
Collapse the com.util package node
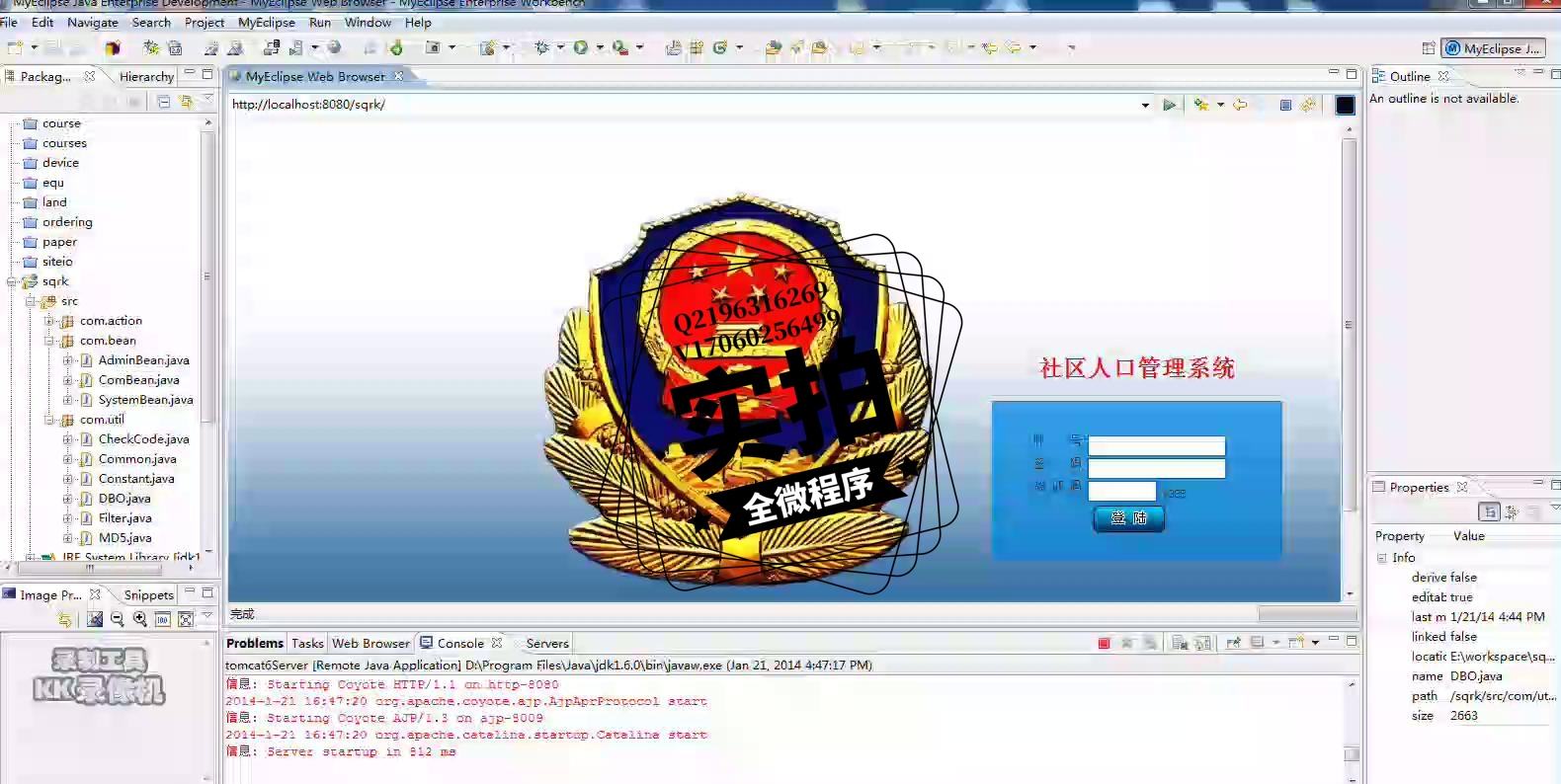[x=49, y=420]
